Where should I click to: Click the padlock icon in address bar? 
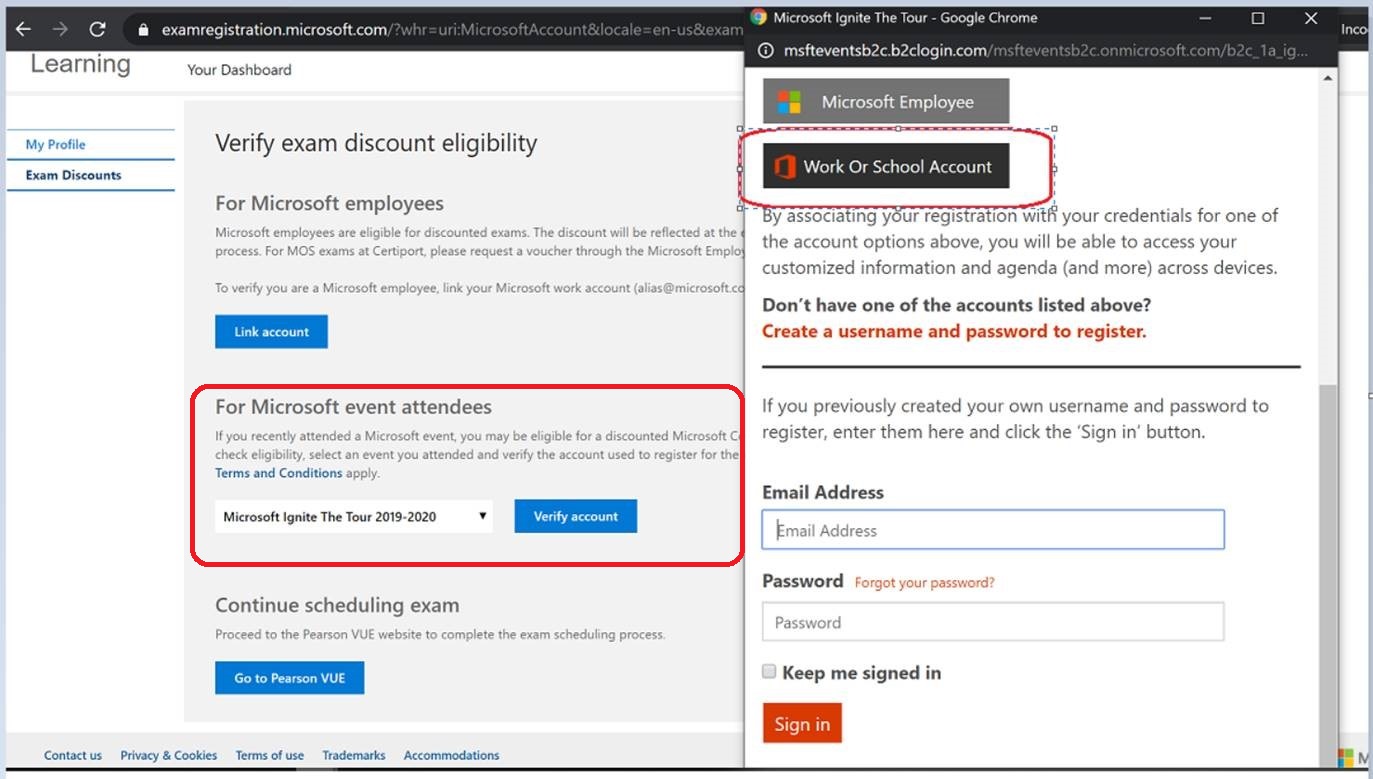click(143, 30)
